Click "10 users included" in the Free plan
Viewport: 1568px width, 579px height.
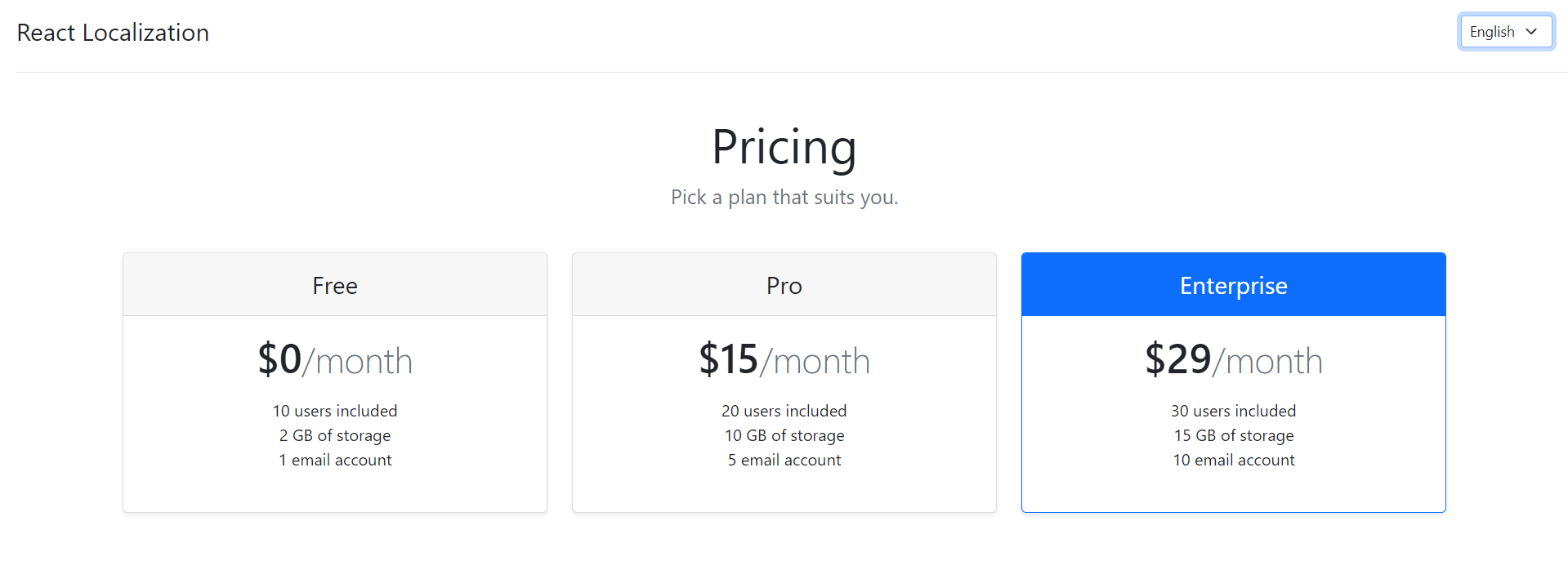(335, 411)
